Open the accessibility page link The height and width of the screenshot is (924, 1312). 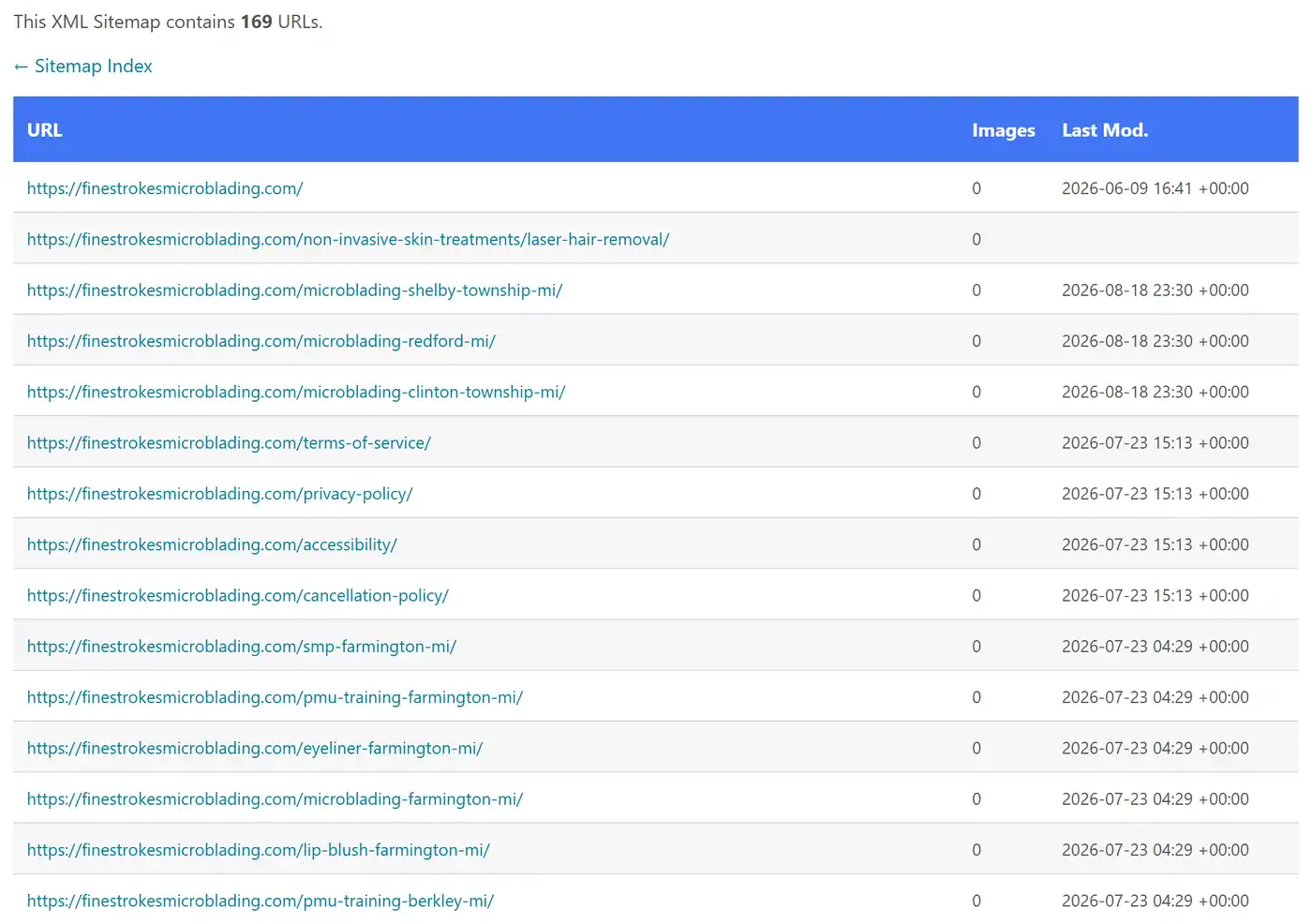pyautogui.click(x=212, y=544)
